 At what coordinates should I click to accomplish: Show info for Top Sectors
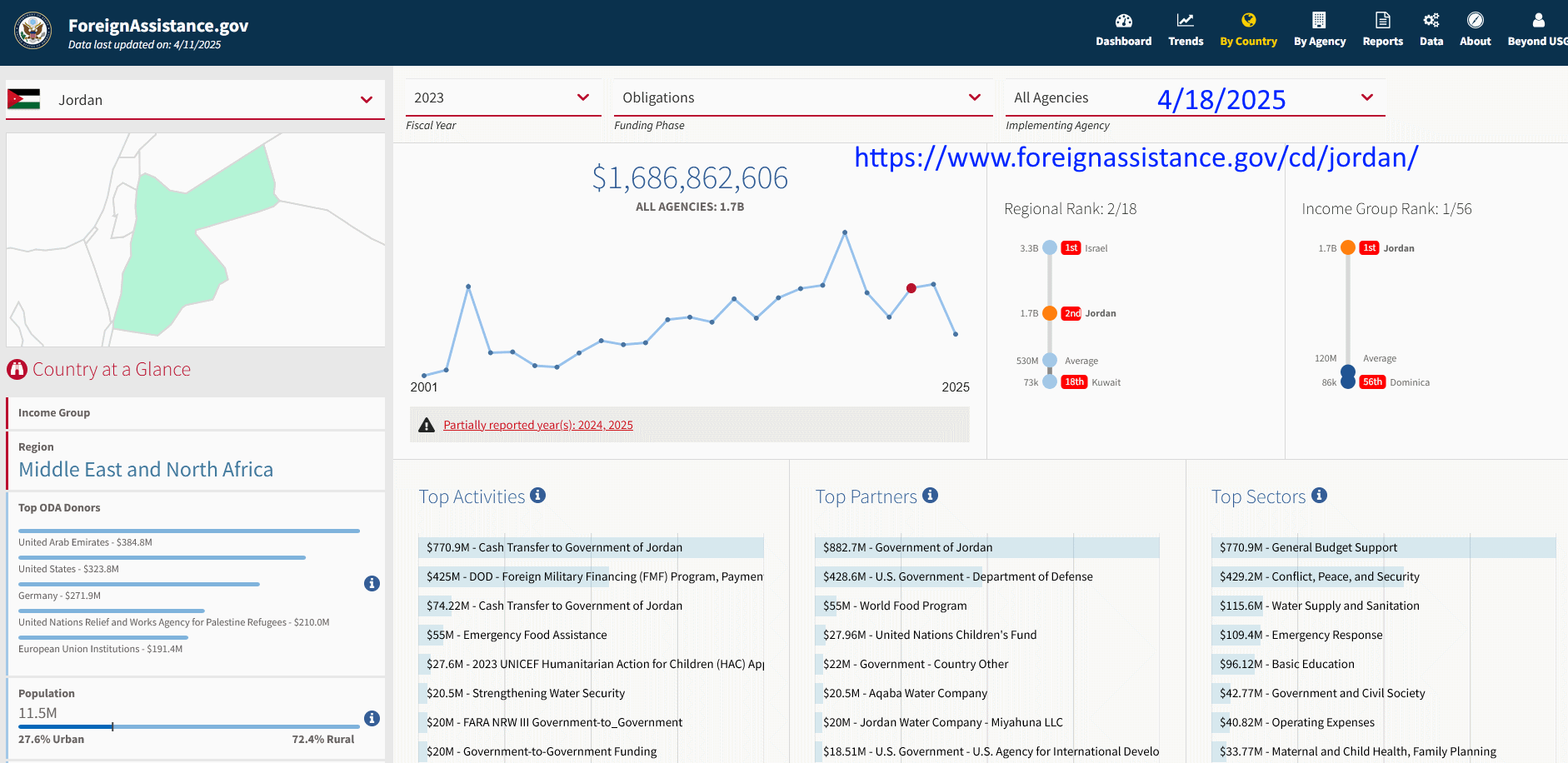(x=1319, y=495)
